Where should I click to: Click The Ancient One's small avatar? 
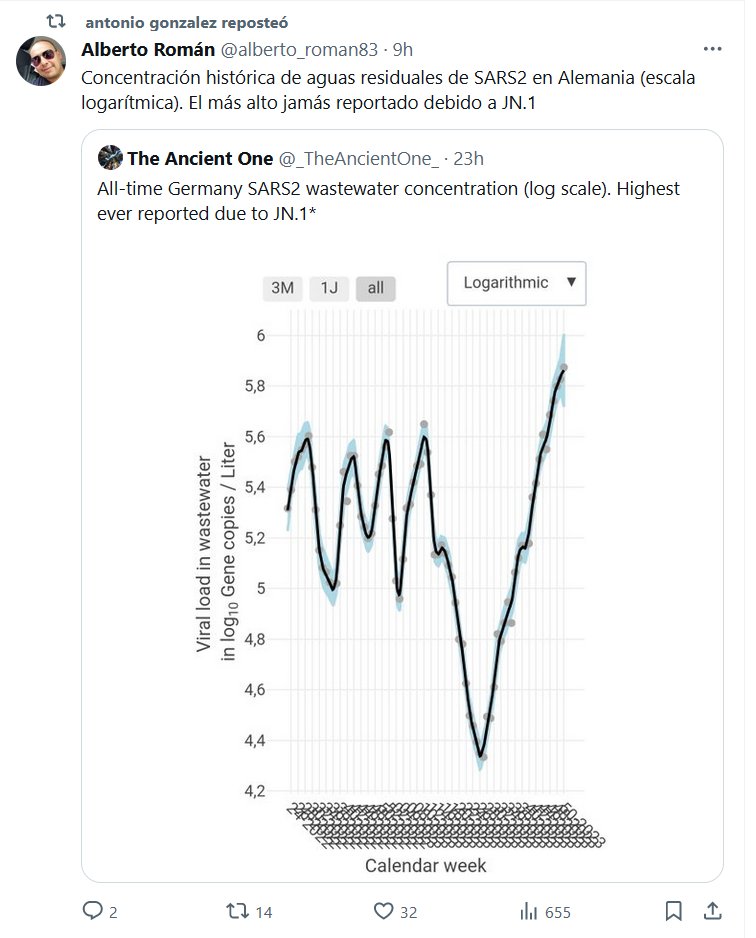[110, 158]
